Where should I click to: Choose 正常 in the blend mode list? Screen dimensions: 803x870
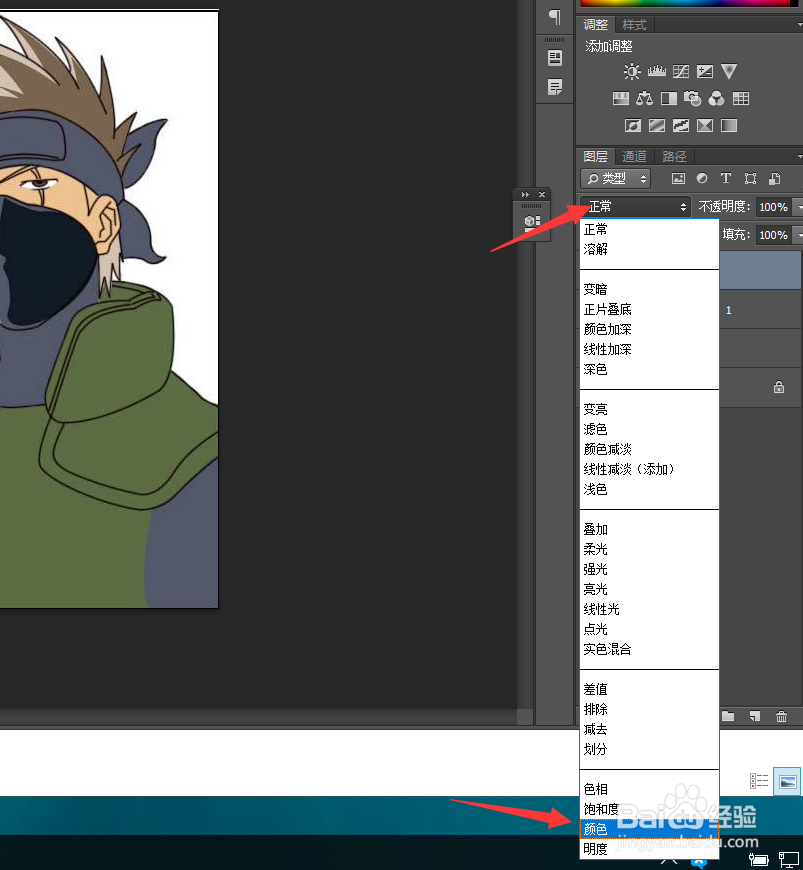tap(649, 230)
